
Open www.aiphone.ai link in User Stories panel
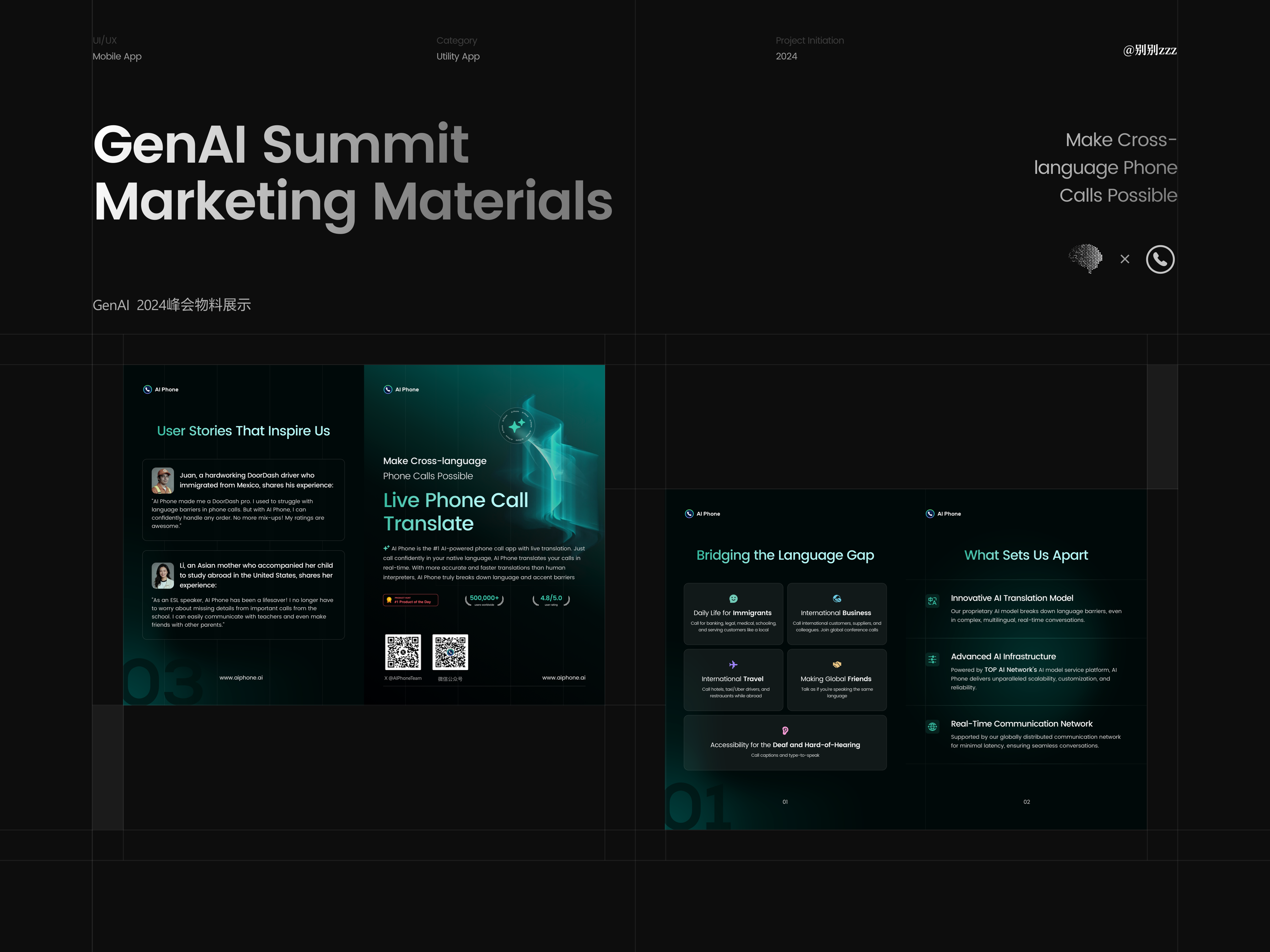[x=241, y=678]
